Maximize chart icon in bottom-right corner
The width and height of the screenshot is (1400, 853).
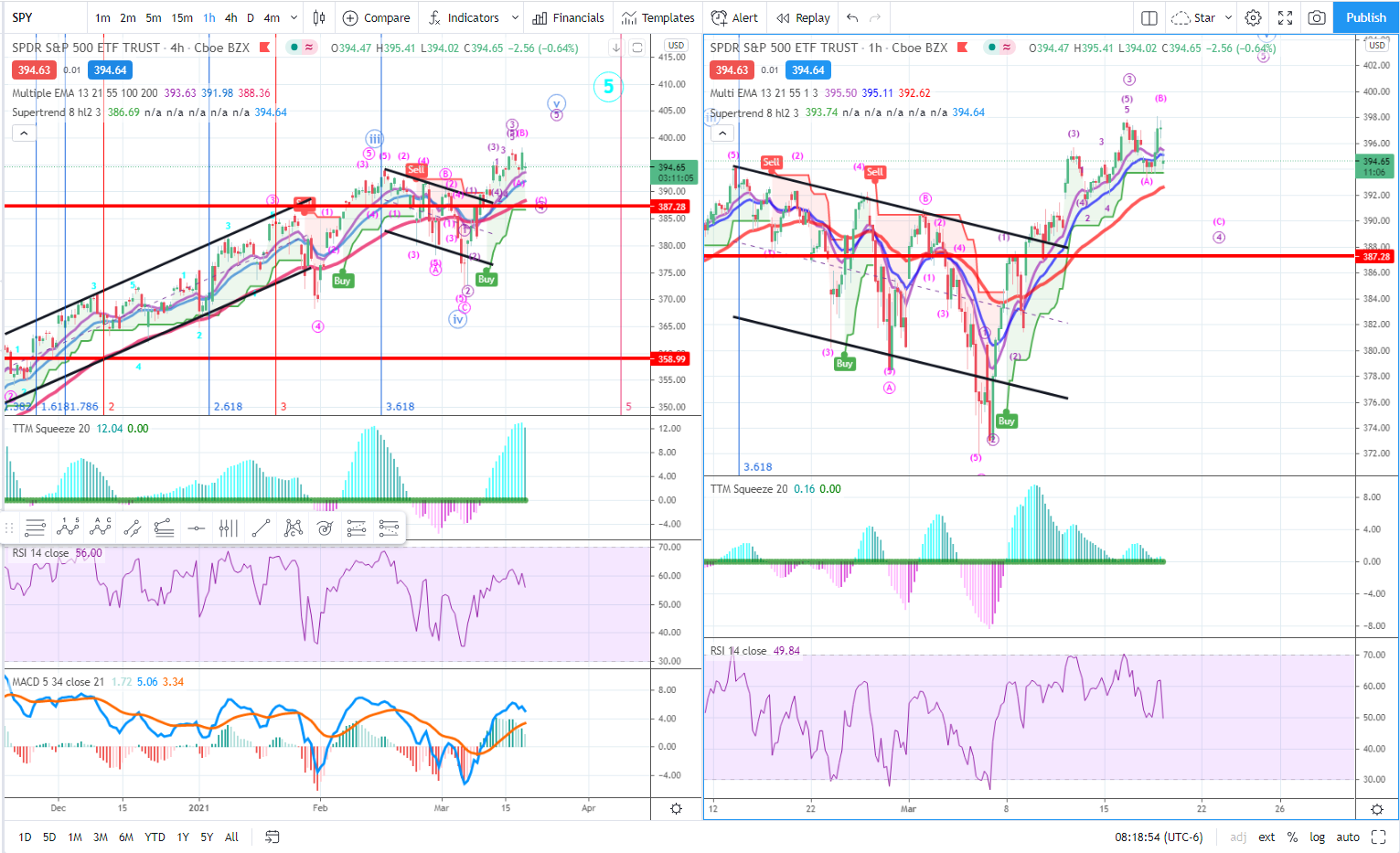tap(1380, 837)
